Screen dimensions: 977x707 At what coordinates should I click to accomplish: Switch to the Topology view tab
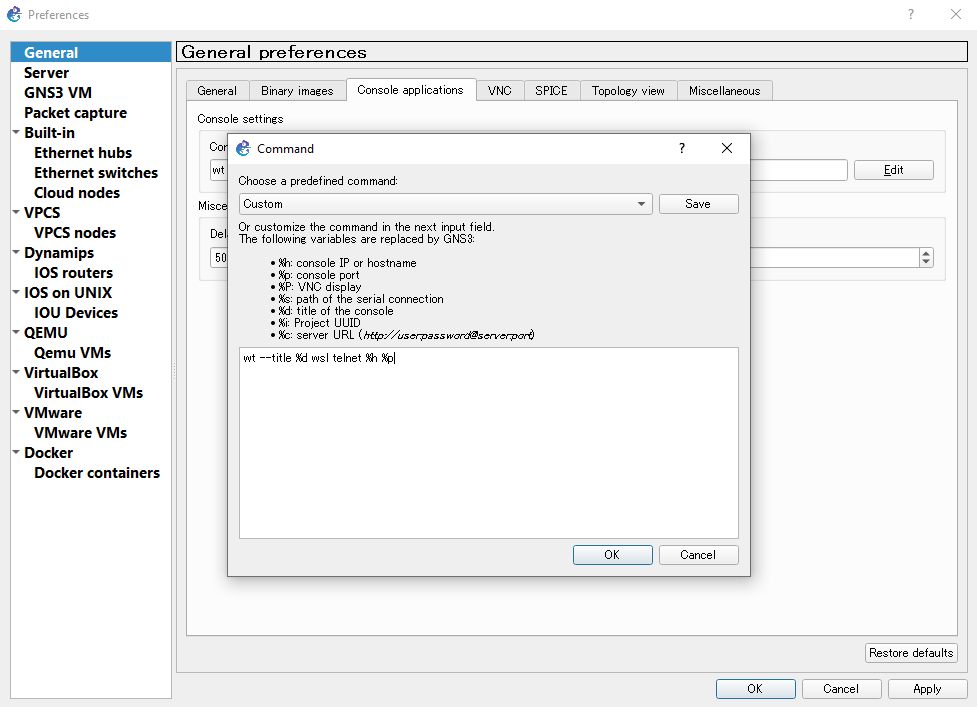[x=628, y=91]
